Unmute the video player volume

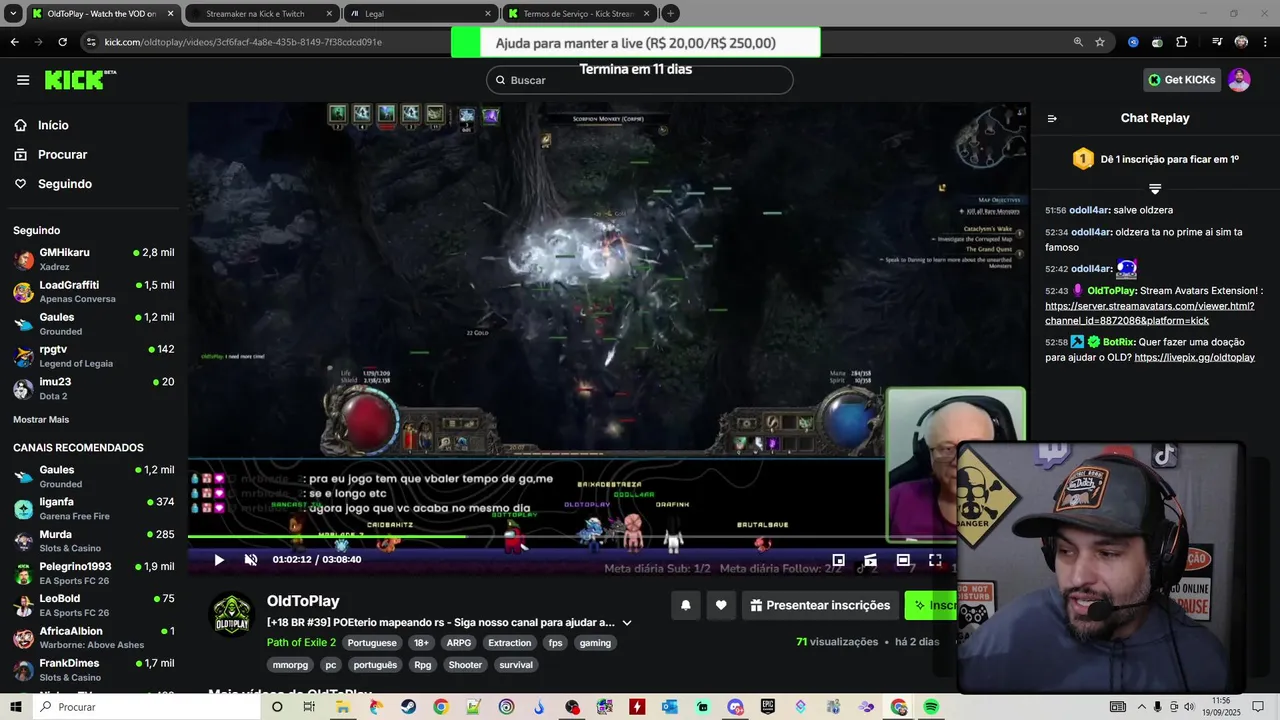point(251,560)
